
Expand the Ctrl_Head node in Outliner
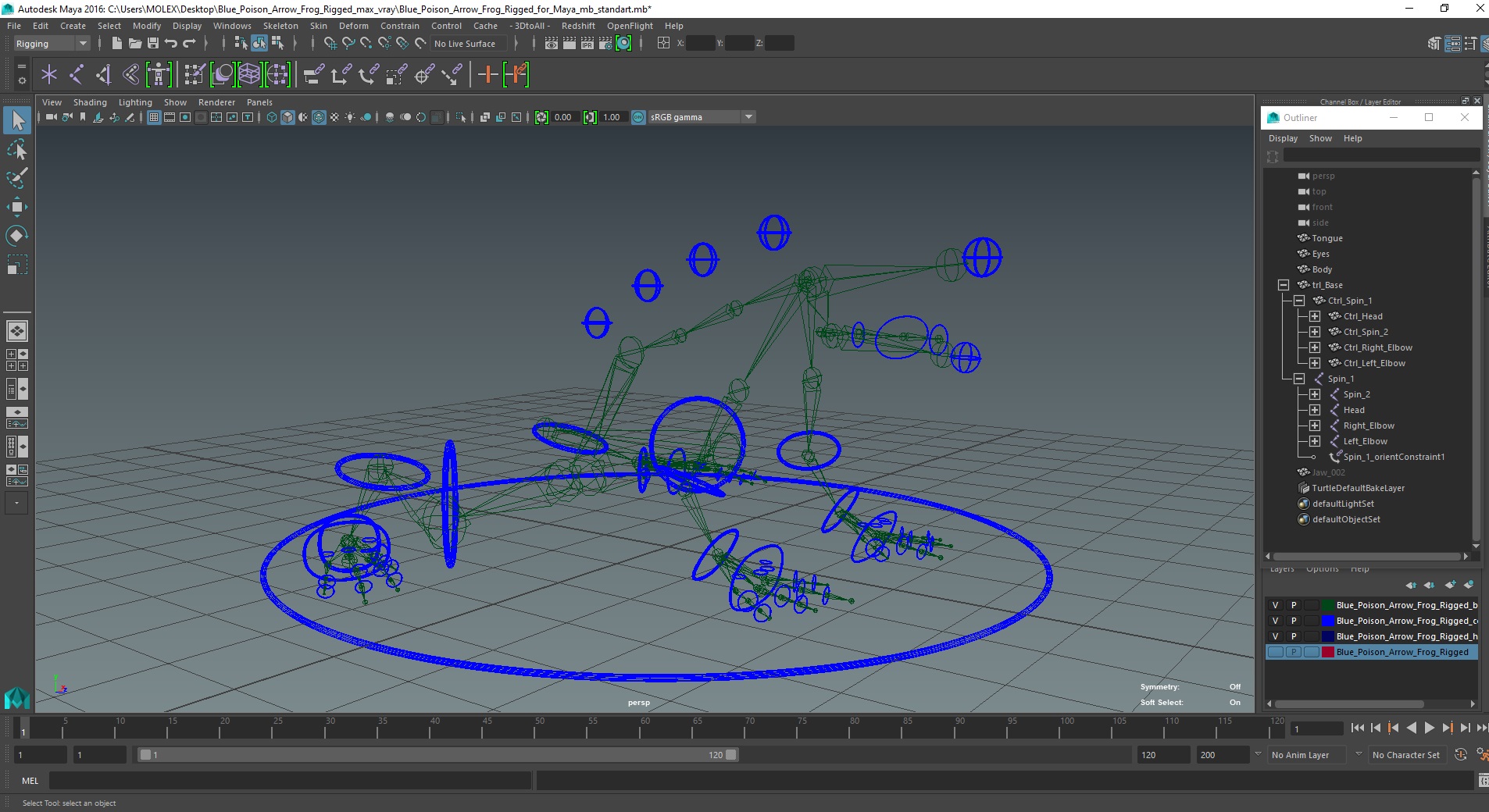coord(1315,316)
